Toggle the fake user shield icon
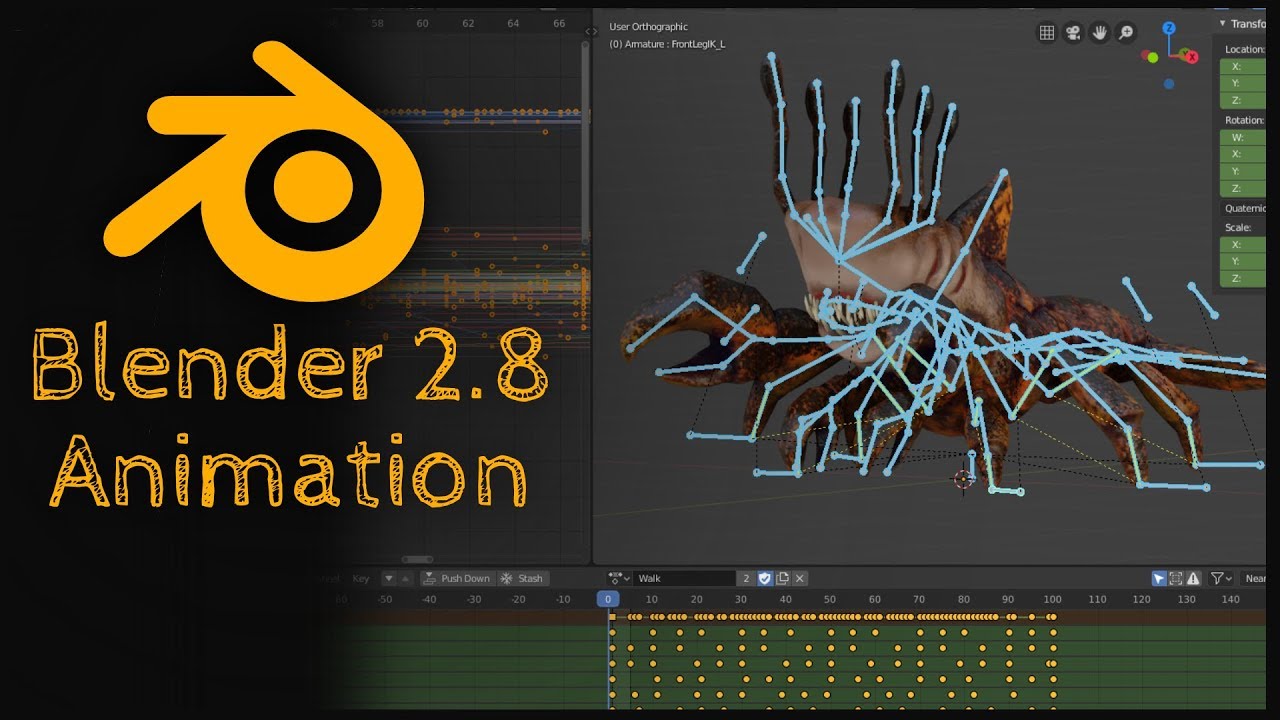The width and height of the screenshot is (1280, 720). pos(765,578)
